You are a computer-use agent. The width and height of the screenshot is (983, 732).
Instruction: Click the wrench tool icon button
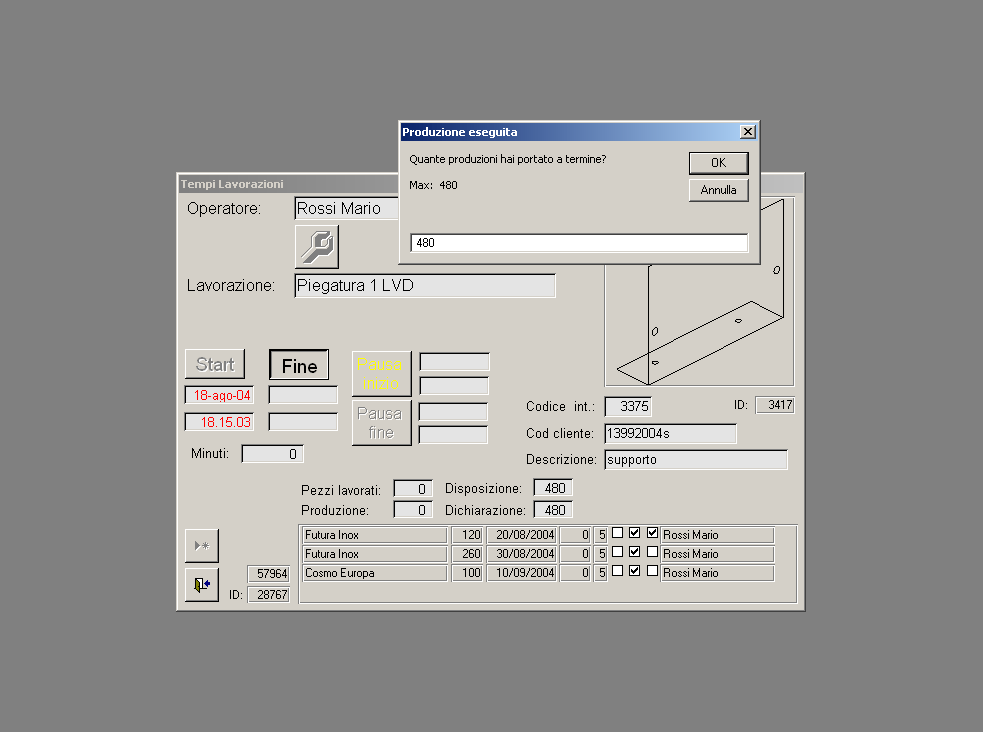[x=317, y=247]
